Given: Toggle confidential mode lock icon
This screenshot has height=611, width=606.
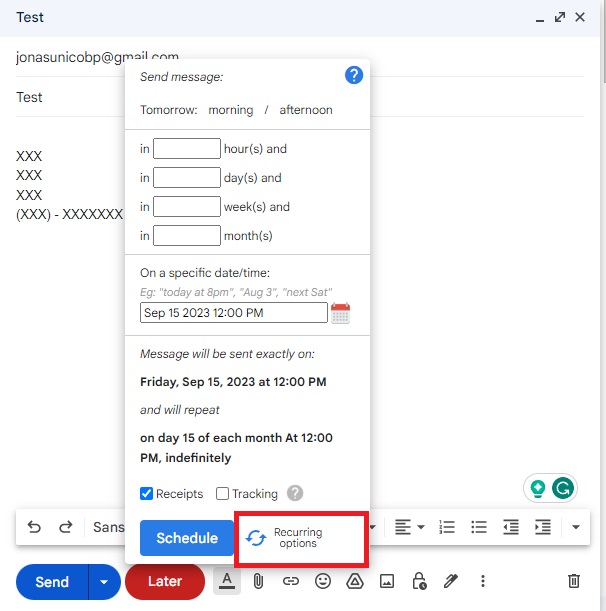Looking at the screenshot, I should point(419,581).
